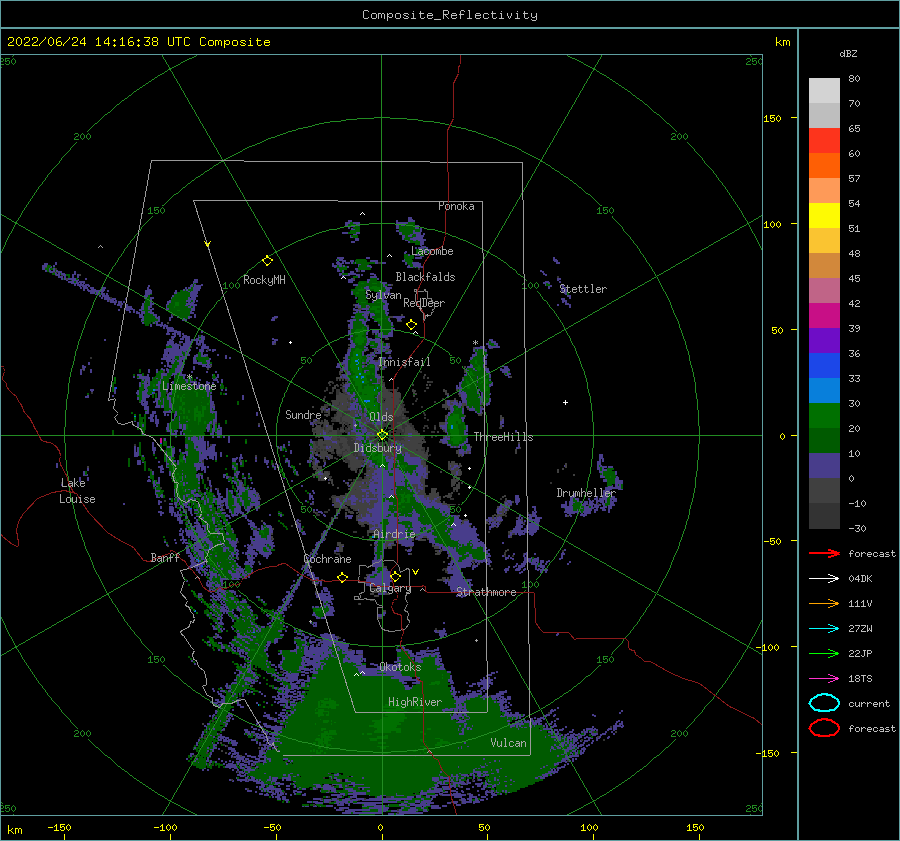
Task: Click the yellow 51-54 dBZ color swatch
Action: (824, 216)
